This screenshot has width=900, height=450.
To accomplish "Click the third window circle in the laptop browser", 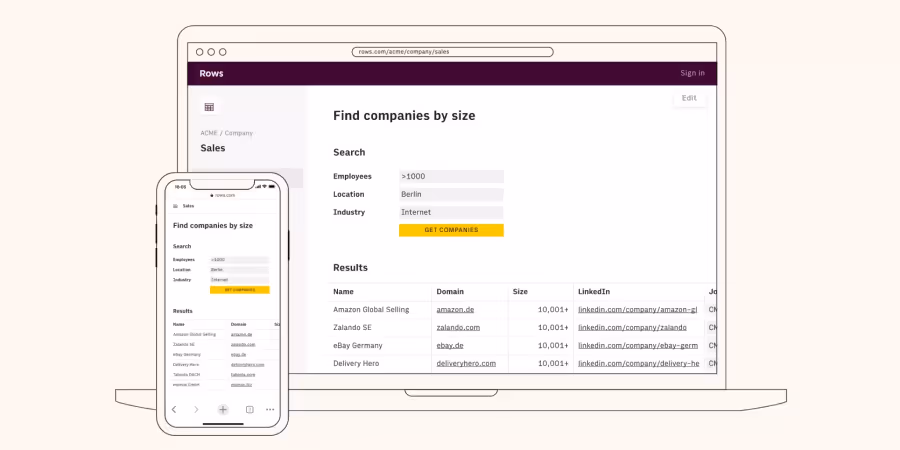I will 223,52.
